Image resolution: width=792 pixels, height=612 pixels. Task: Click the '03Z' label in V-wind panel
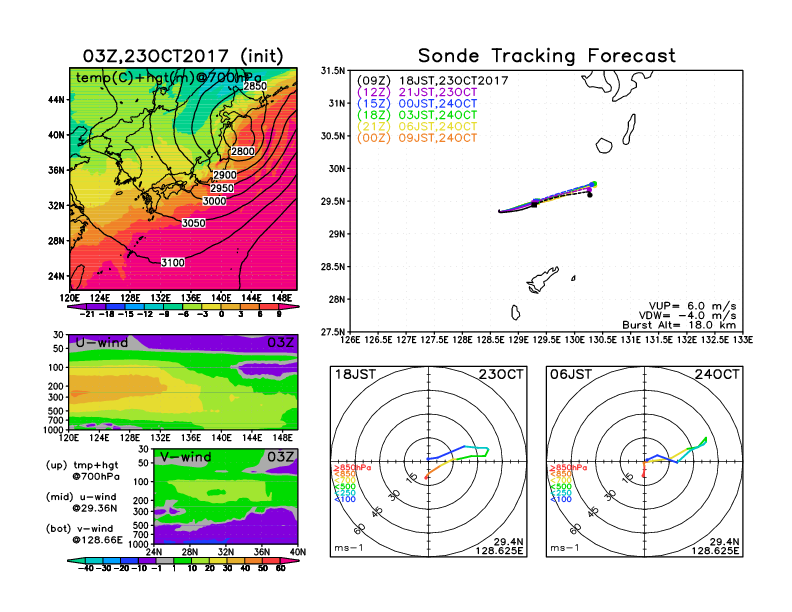[280, 457]
